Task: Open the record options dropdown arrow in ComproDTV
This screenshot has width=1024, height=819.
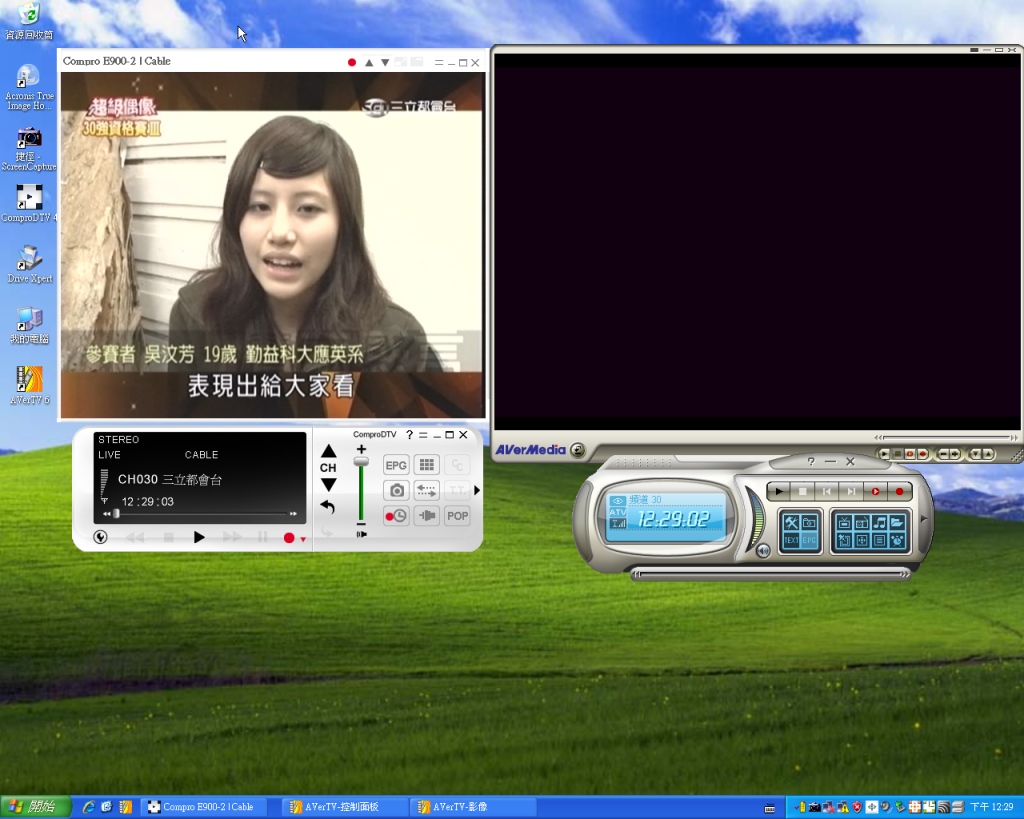Action: pos(303,539)
